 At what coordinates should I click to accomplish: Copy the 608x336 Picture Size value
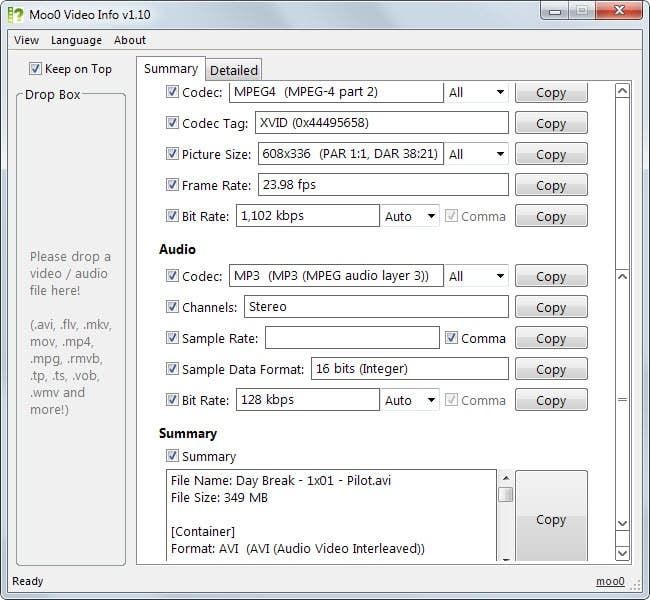tap(551, 154)
